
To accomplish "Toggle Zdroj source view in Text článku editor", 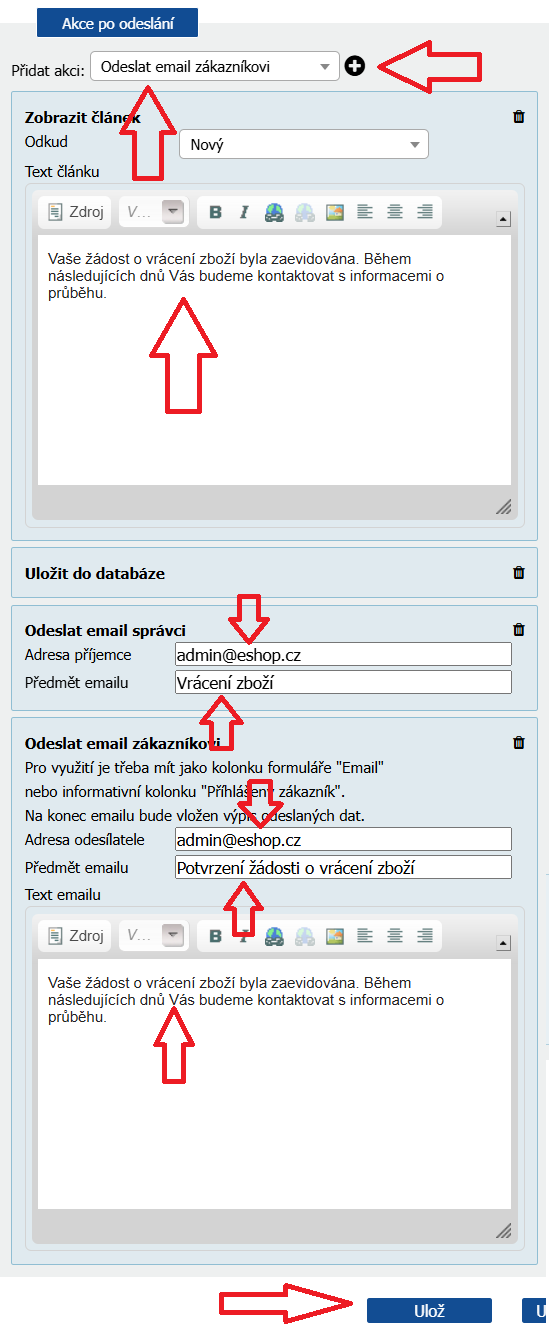I will pos(75,212).
